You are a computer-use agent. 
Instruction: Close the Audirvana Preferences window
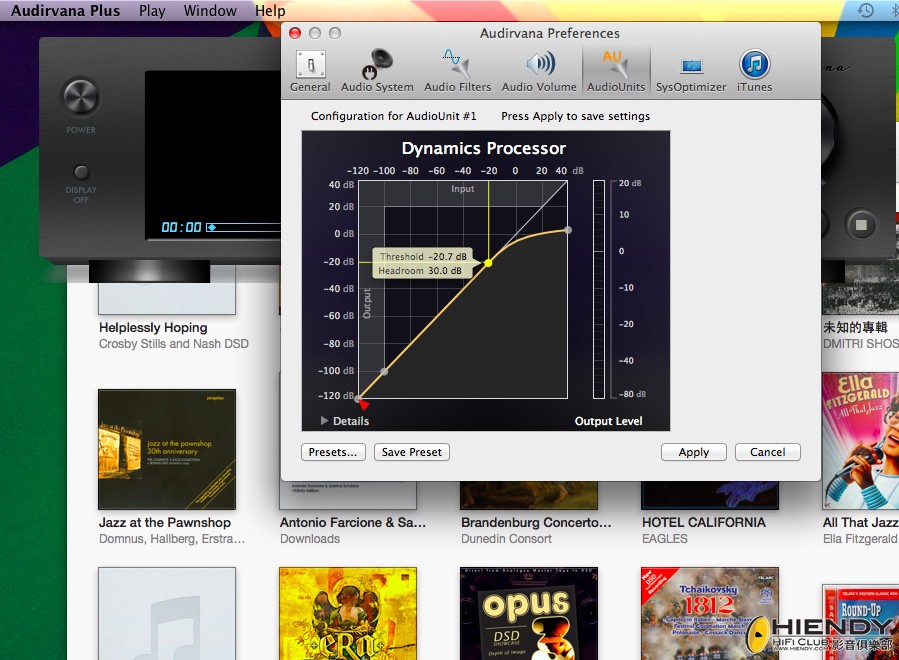click(295, 33)
